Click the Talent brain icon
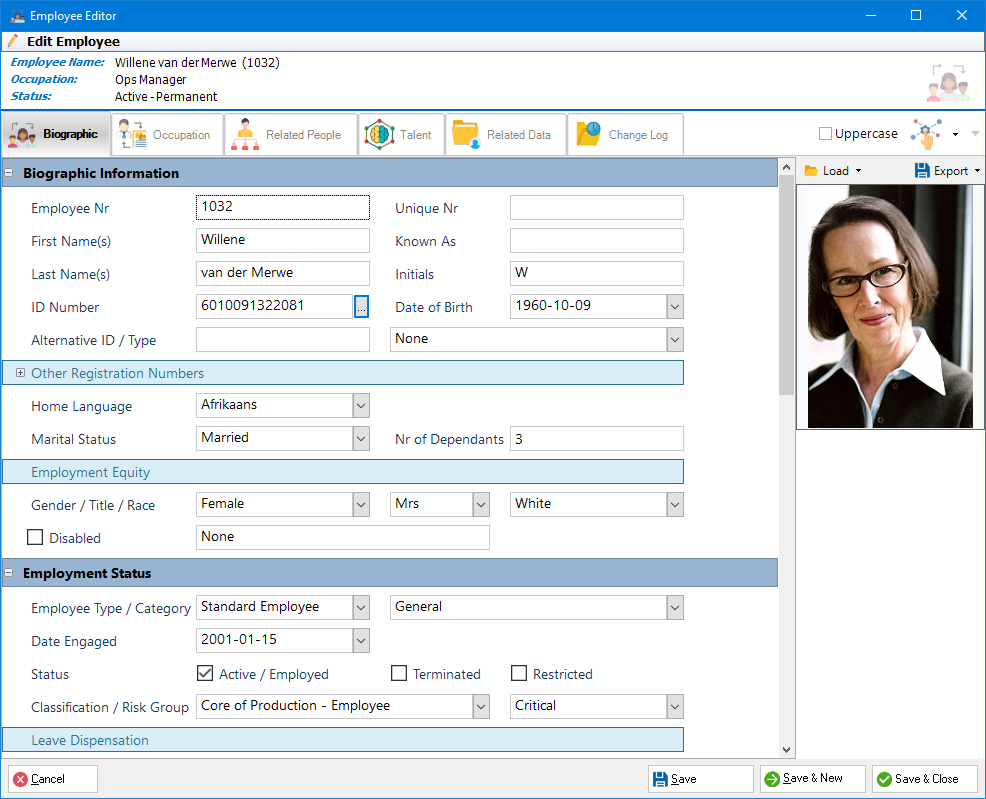Viewport: 986px width, 799px height. point(379,134)
